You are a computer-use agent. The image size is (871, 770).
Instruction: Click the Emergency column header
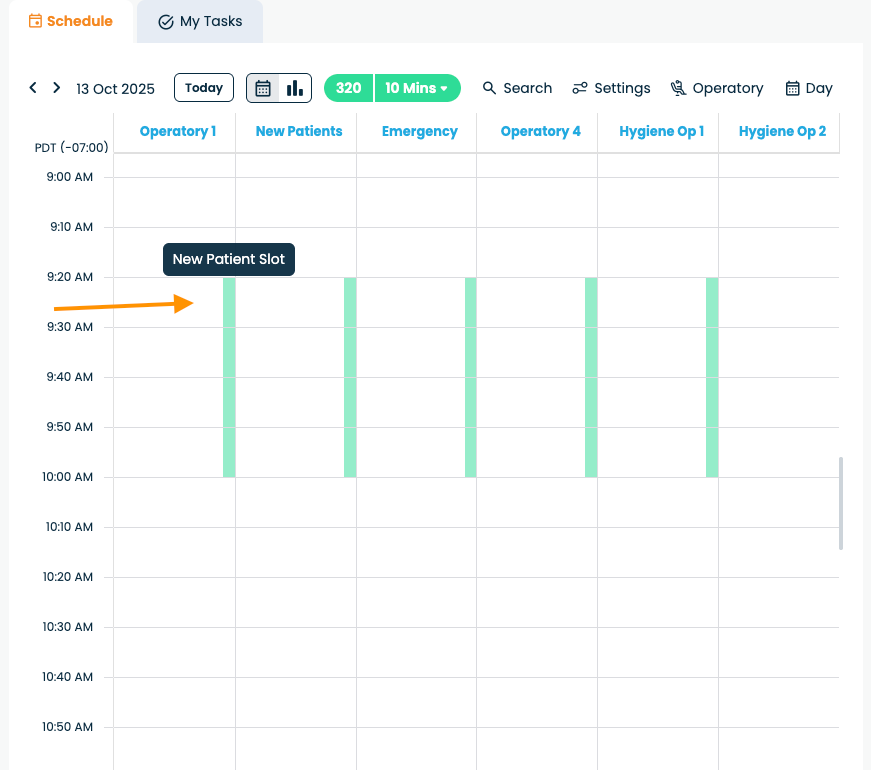point(420,131)
